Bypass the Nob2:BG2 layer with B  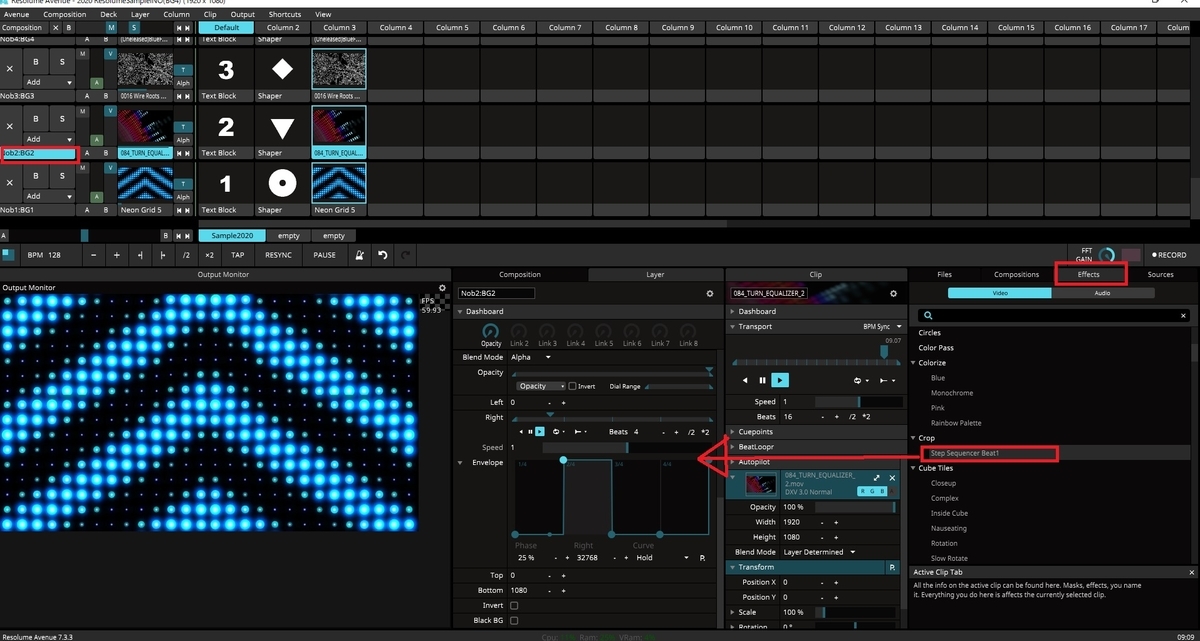(36, 119)
